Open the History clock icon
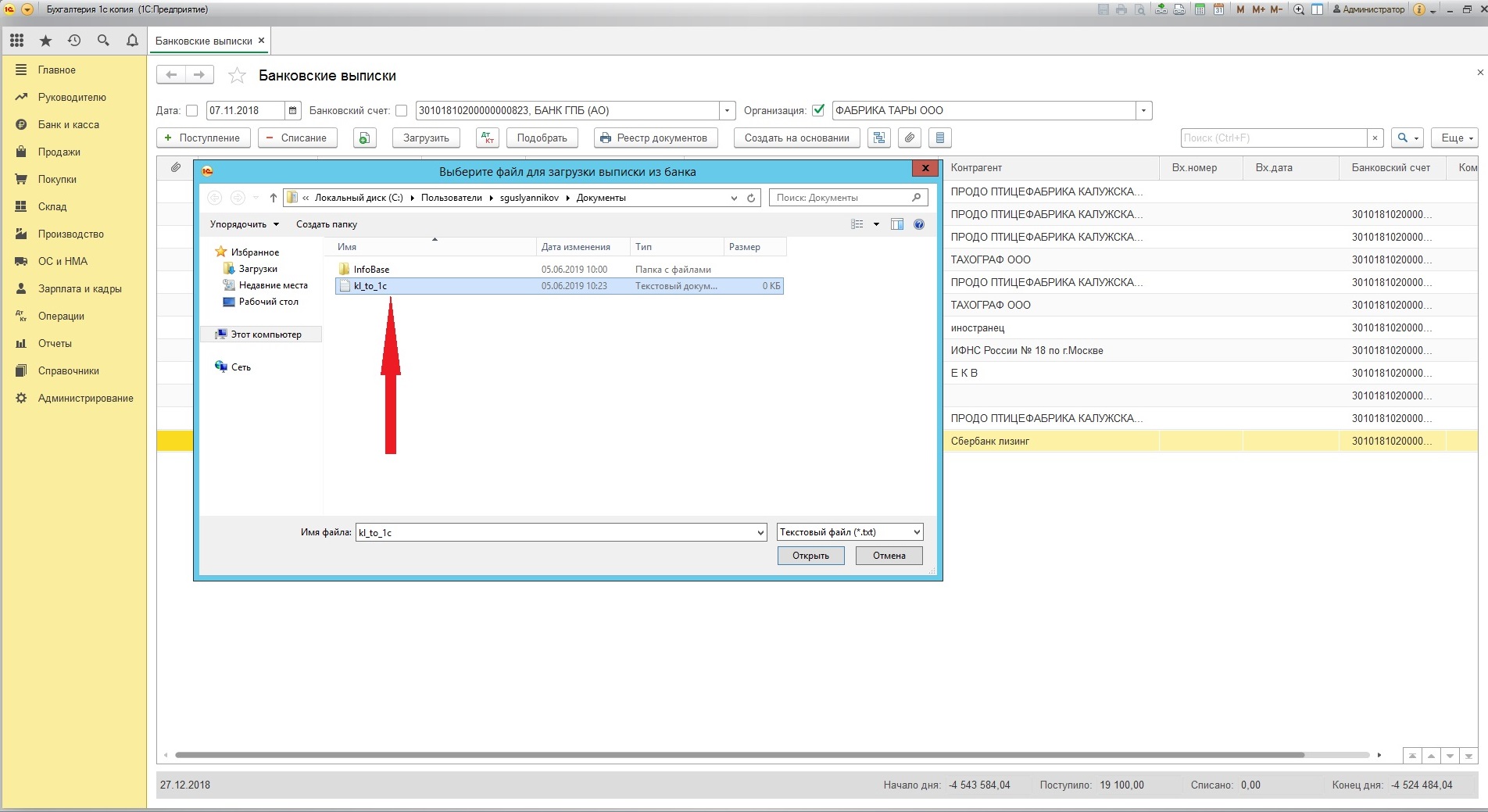Screen dimensions: 1488x812 pos(74,41)
